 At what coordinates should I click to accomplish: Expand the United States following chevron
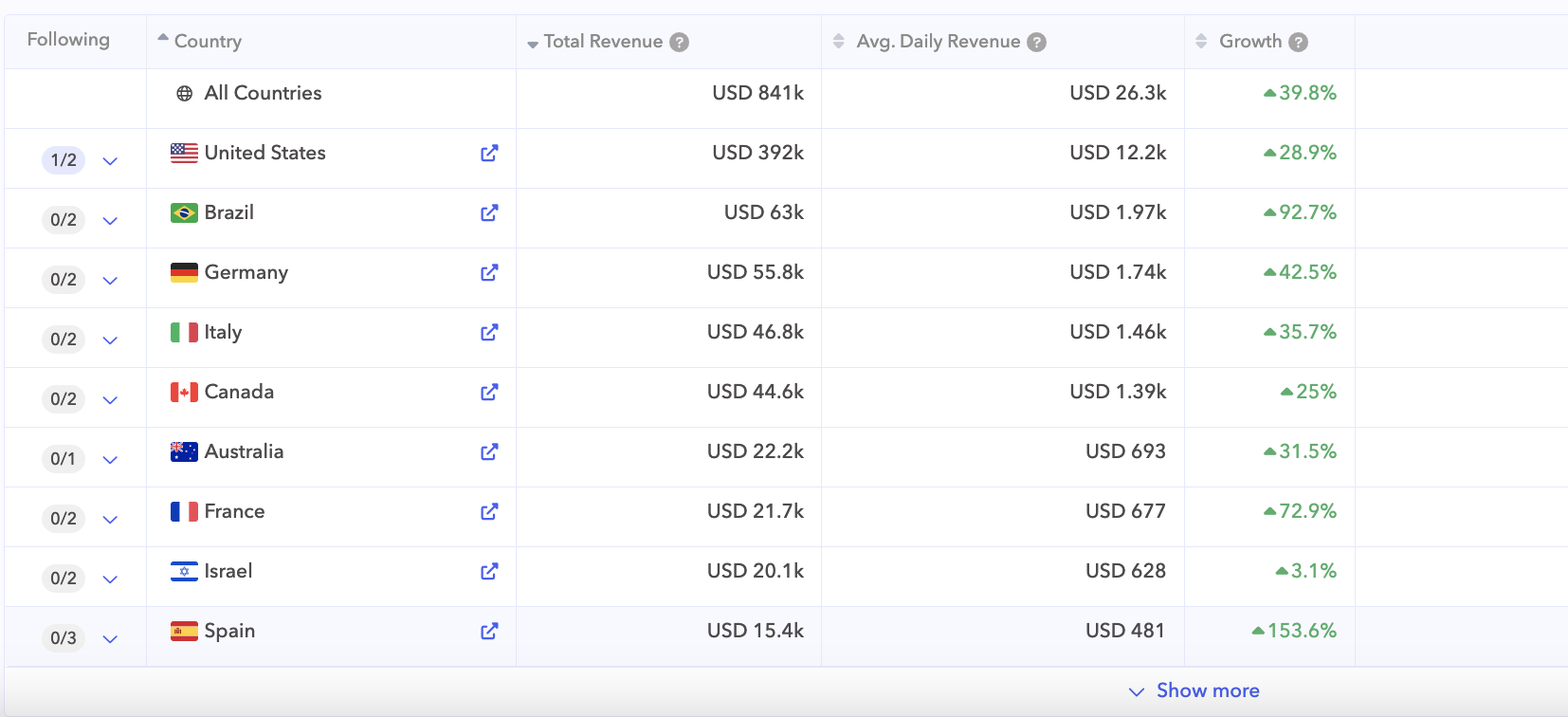click(x=110, y=161)
